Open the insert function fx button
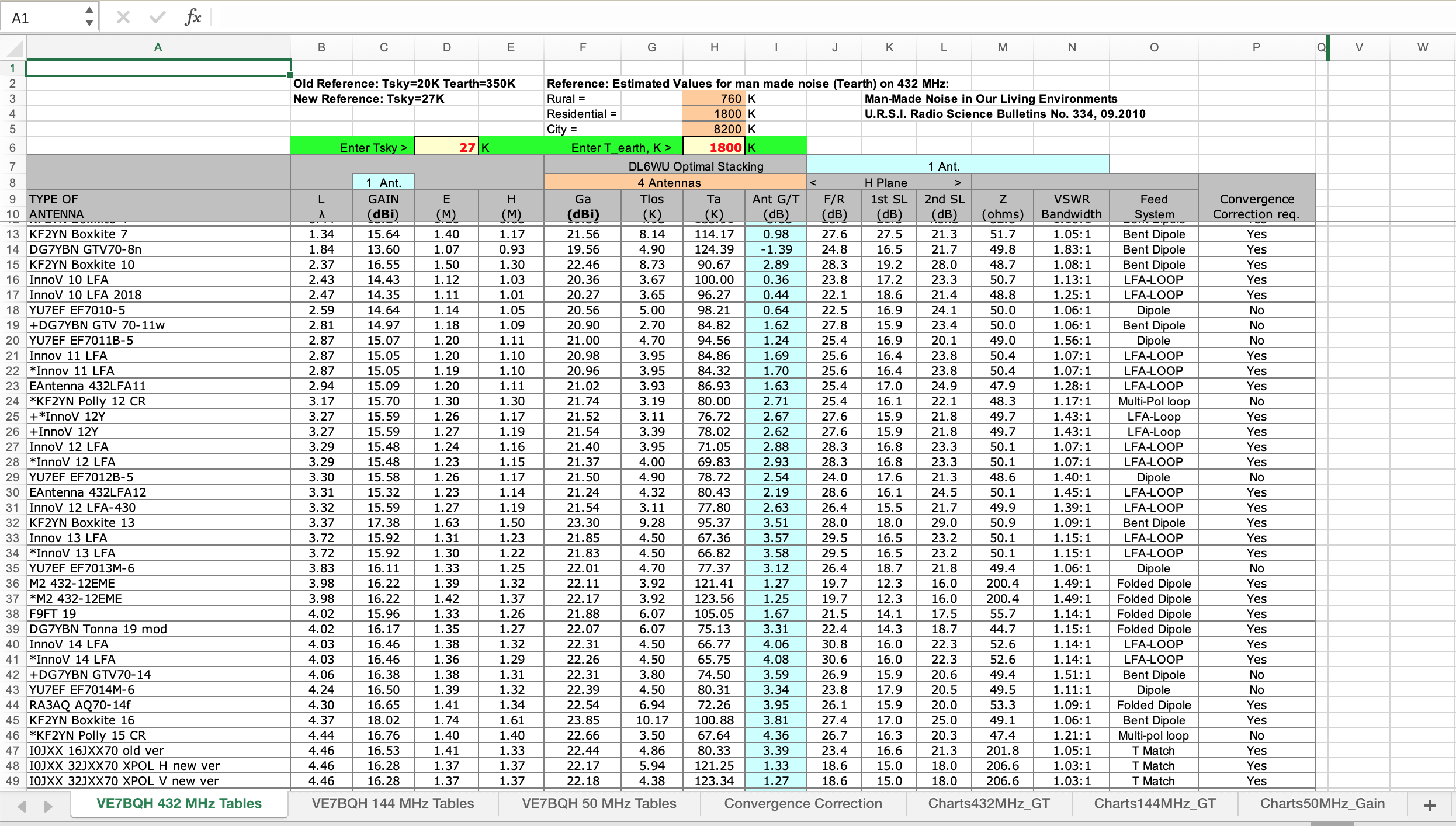 pyautogui.click(x=192, y=18)
